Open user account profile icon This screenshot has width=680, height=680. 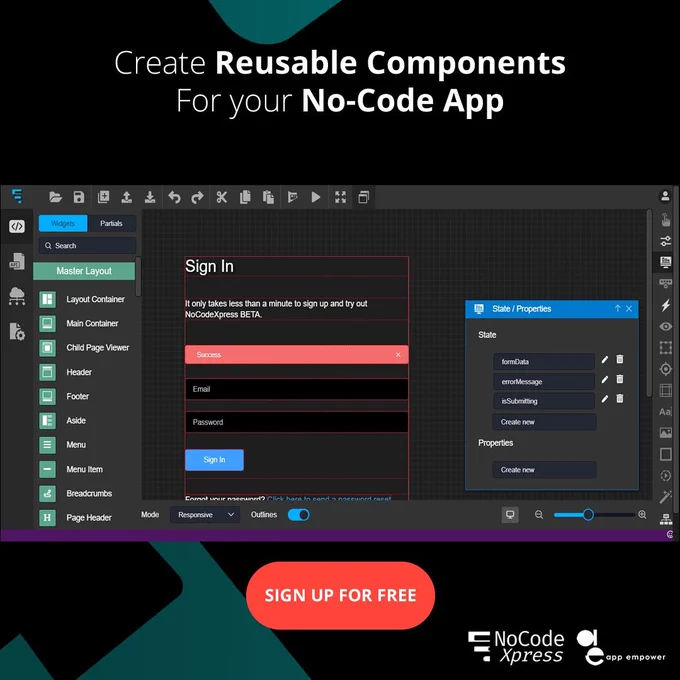(665, 196)
